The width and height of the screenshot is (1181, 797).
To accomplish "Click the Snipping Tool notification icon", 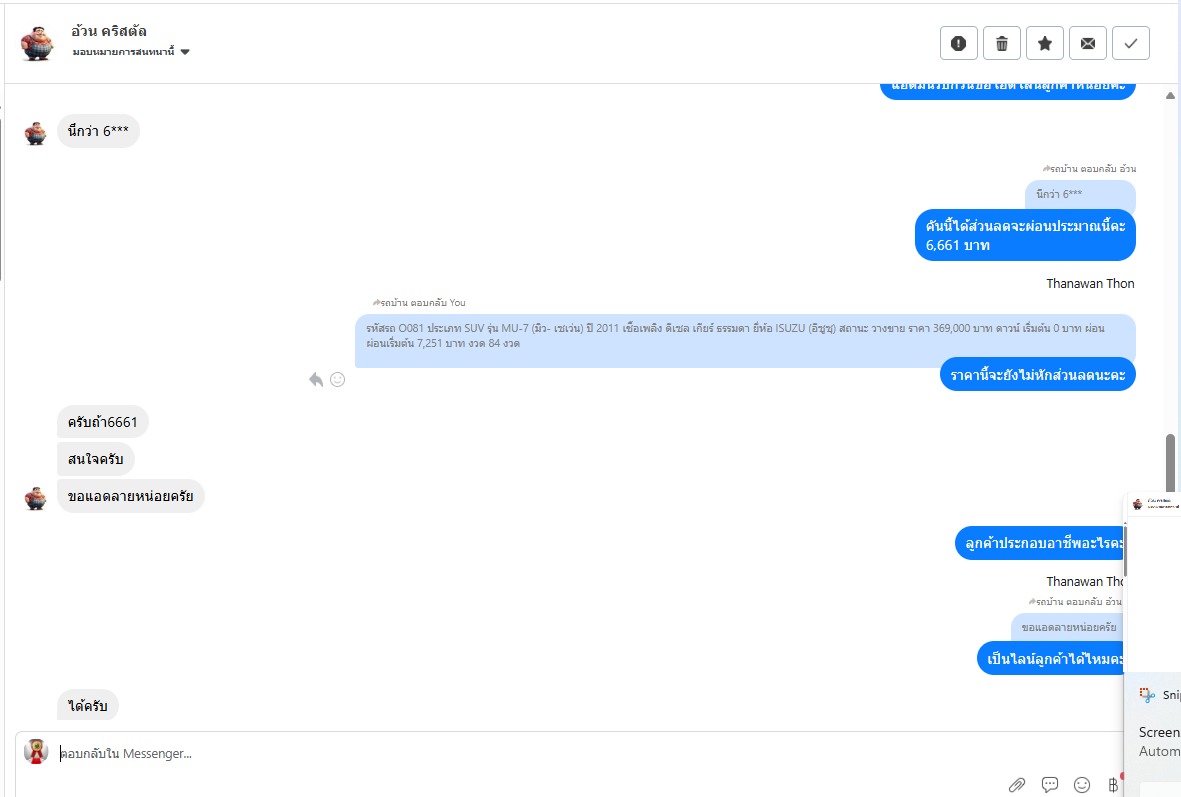I will coord(1146,694).
